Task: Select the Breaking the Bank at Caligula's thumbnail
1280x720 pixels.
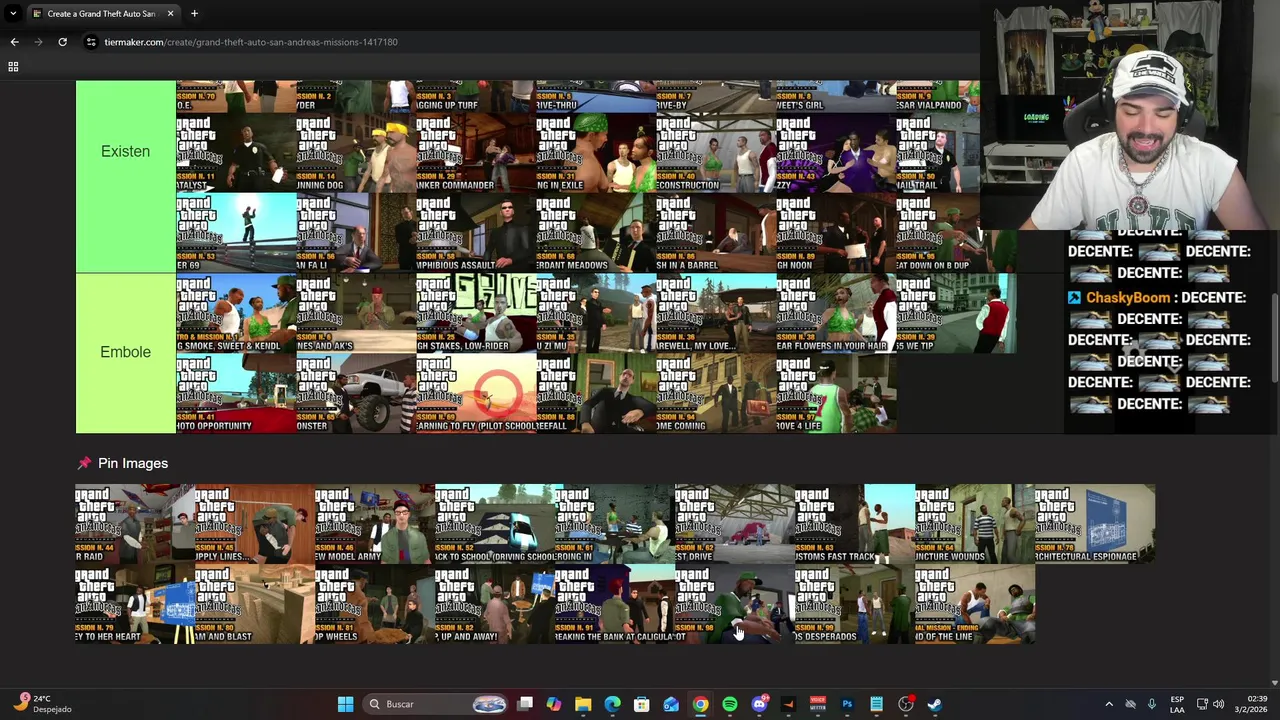Action: (615, 604)
